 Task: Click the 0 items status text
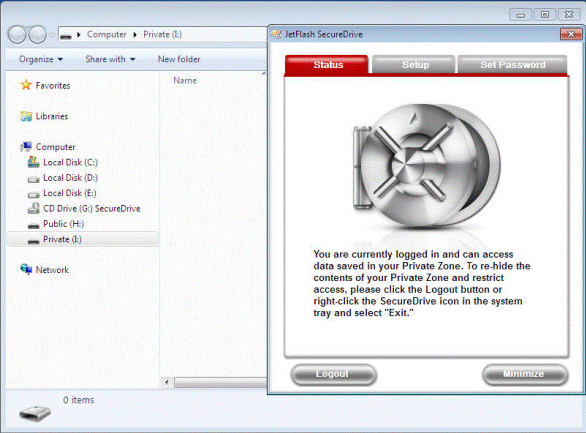78,400
